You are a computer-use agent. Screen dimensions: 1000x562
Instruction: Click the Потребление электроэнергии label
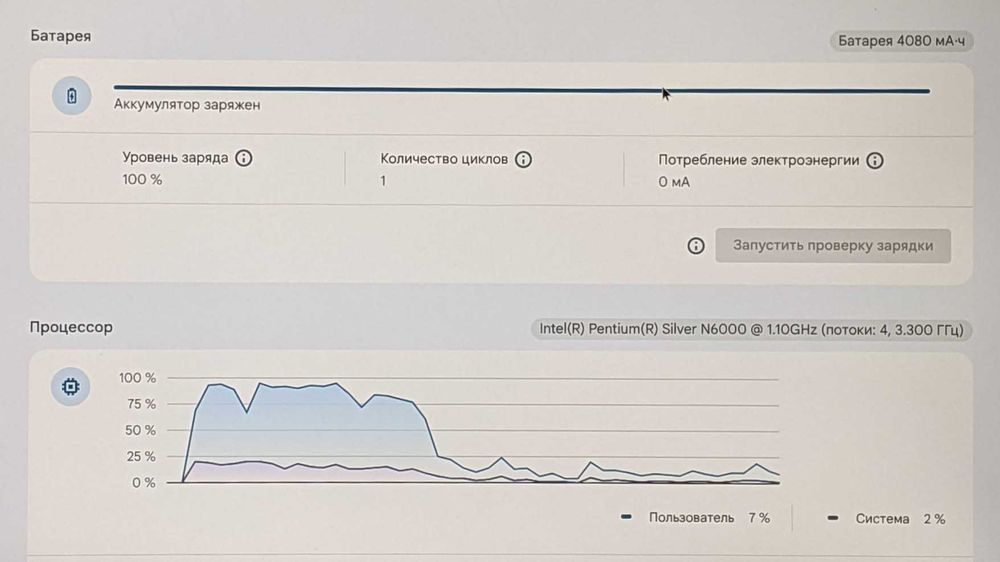758,160
